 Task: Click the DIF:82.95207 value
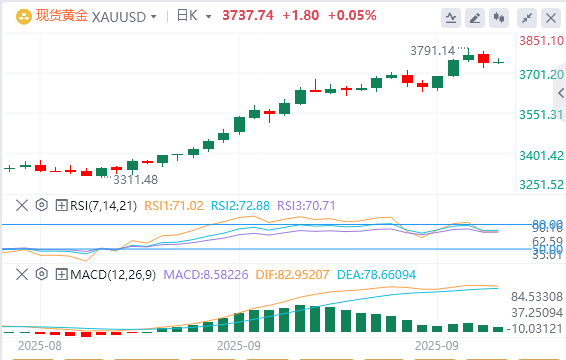pos(292,275)
